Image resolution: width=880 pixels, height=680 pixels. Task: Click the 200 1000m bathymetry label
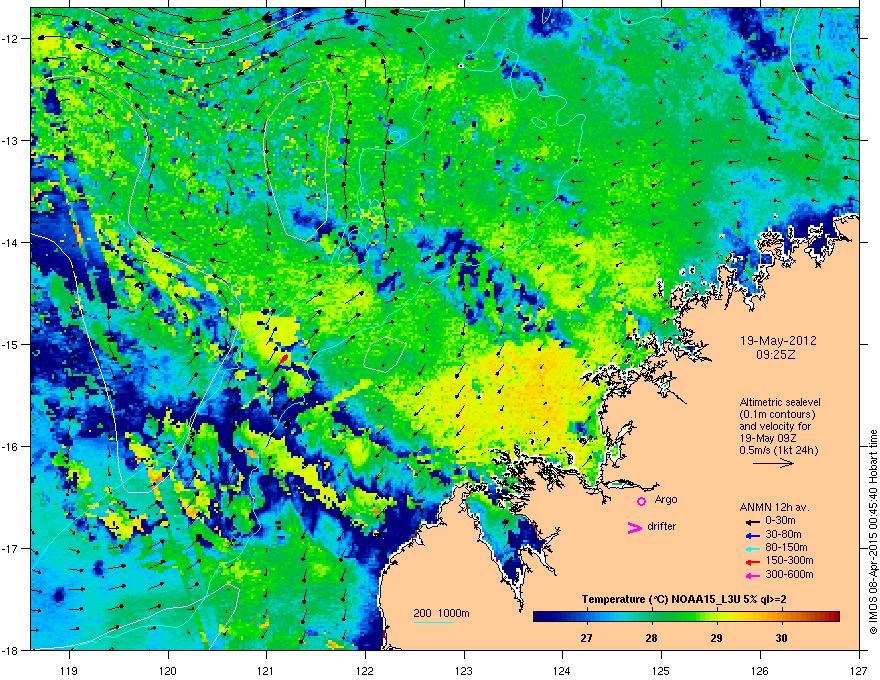tap(442, 613)
